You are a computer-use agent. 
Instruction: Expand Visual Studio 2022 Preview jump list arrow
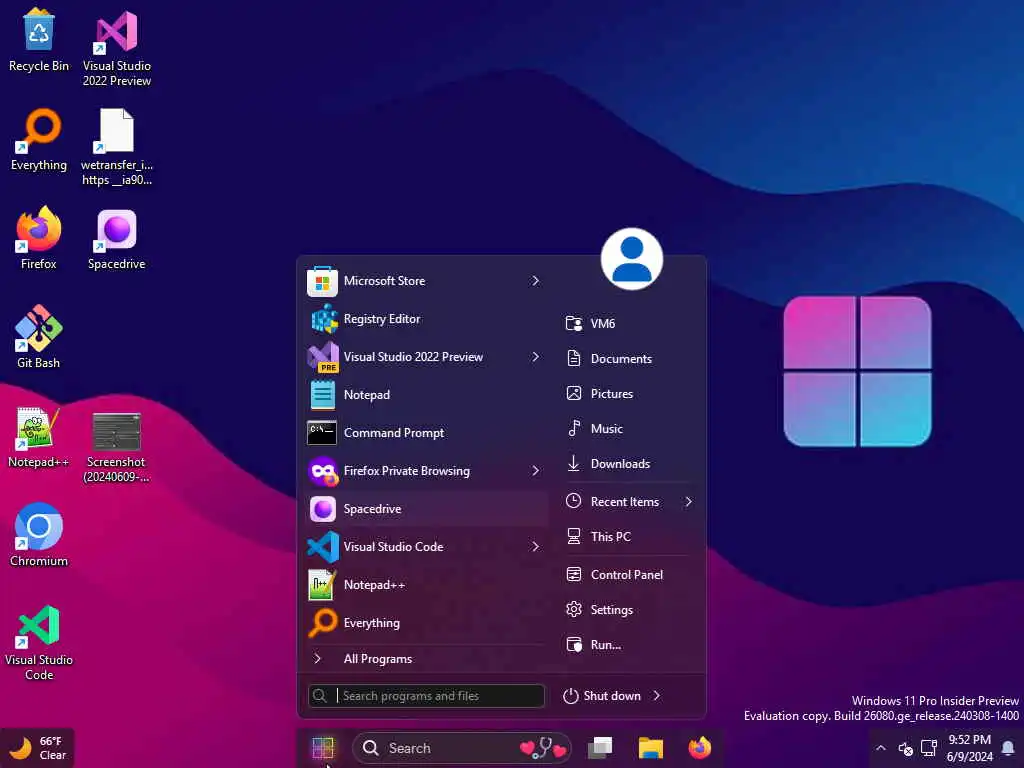click(x=536, y=357)
